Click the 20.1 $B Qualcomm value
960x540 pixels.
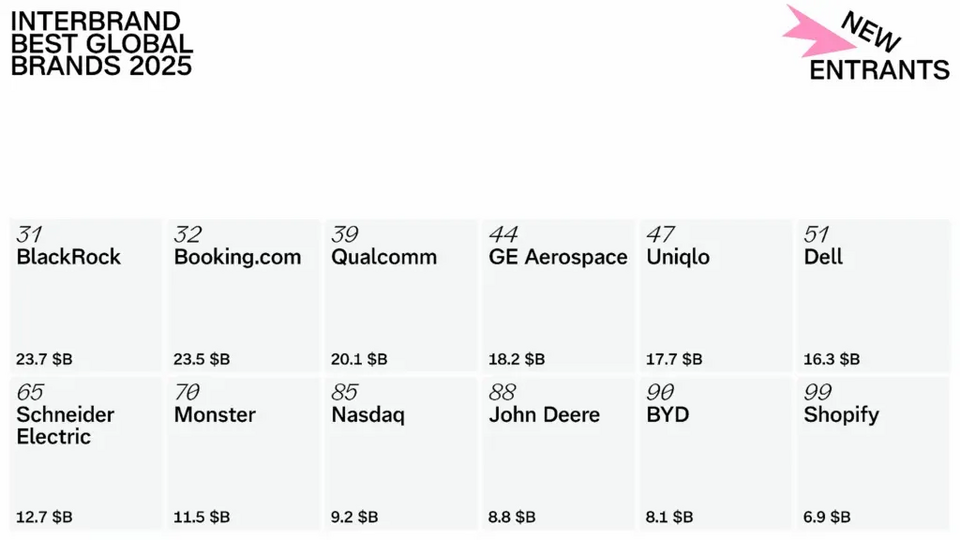point(359,359)
